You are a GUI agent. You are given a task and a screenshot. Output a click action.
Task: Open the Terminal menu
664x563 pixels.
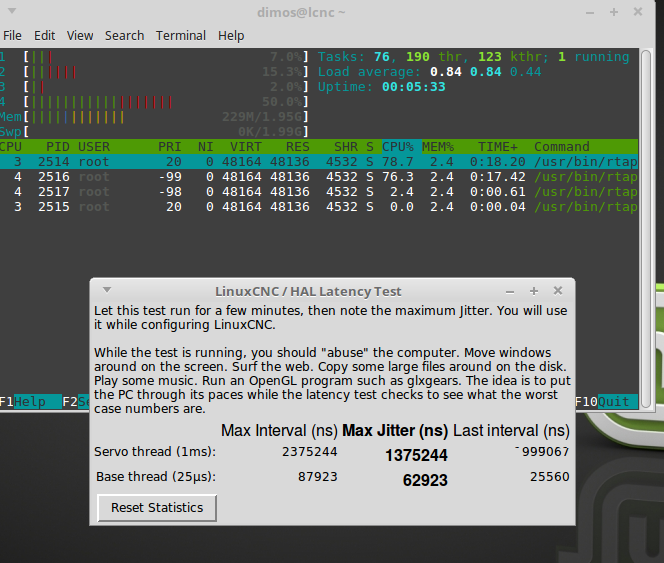click(181, 36)
